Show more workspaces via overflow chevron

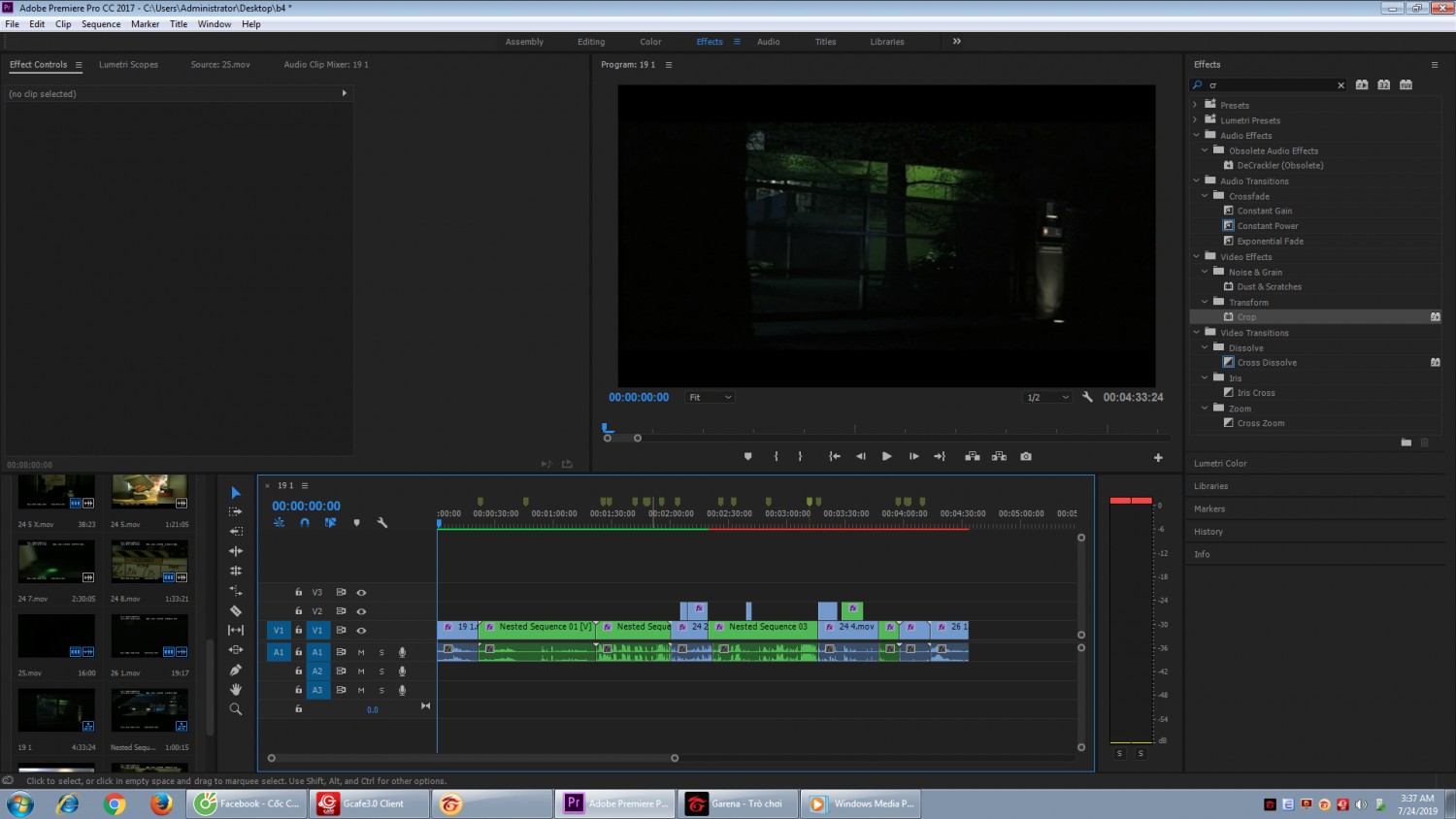click(x=956, y=42)
